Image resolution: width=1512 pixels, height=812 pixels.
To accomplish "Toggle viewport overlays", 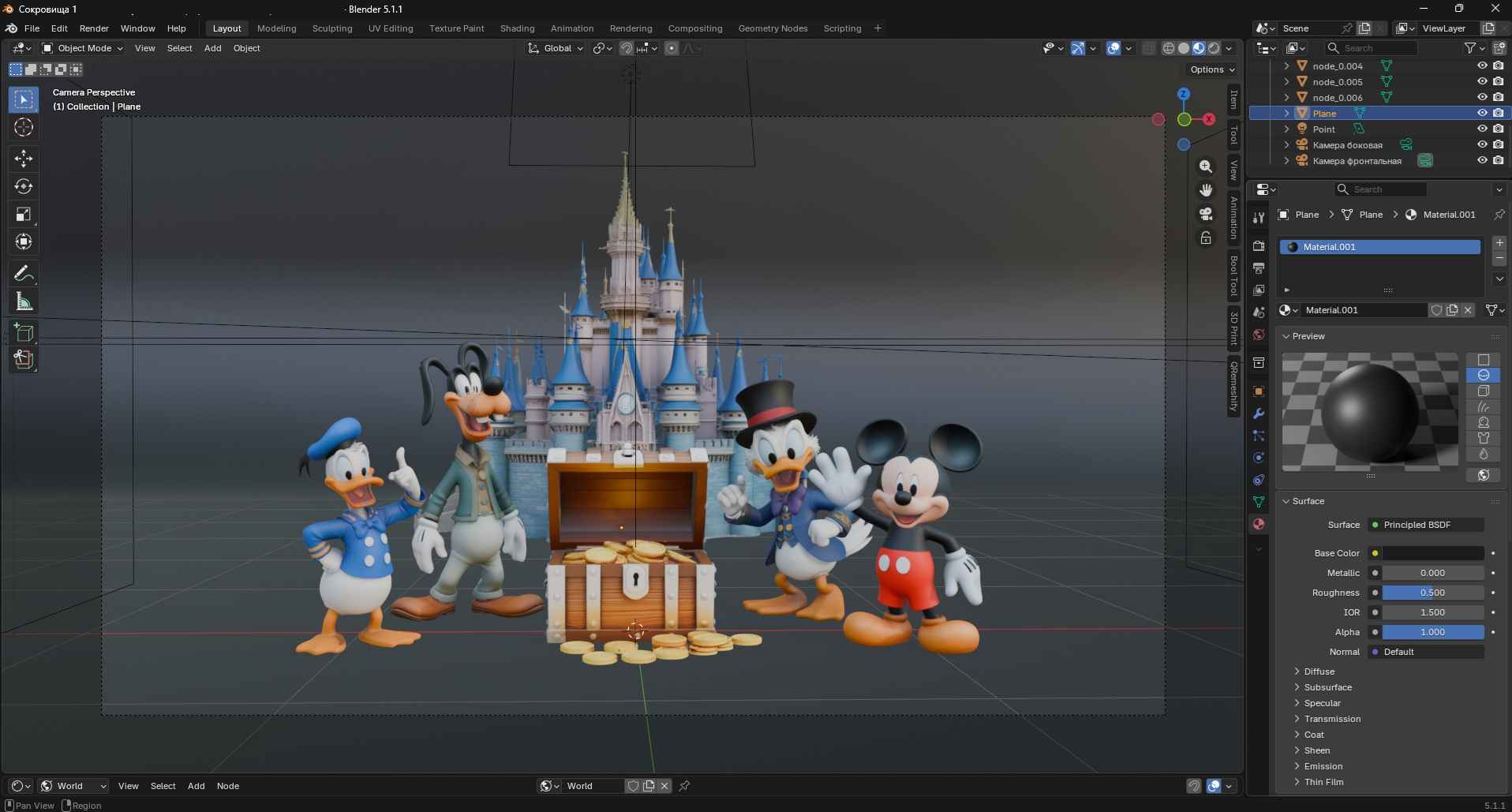I will point(1113,48).
